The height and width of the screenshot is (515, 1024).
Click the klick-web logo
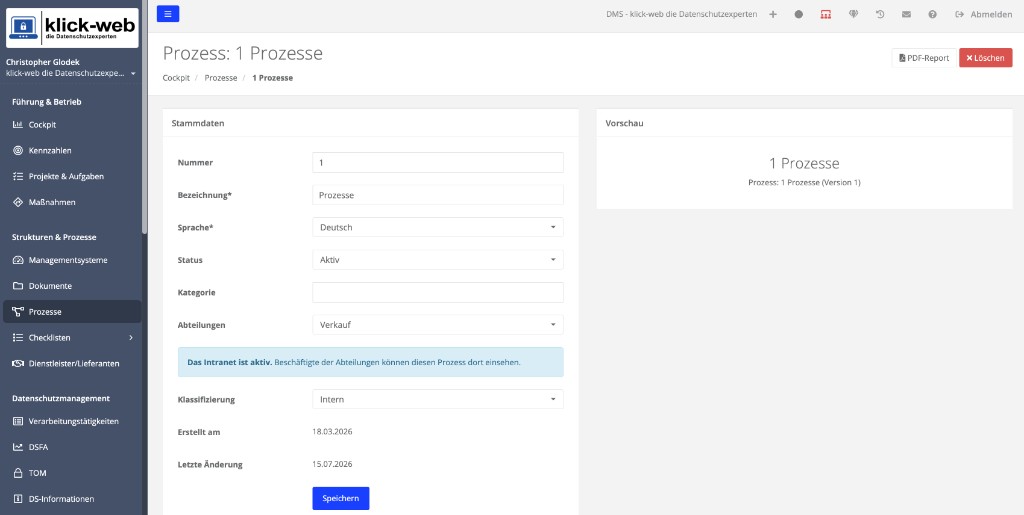[x=72, y=27]
